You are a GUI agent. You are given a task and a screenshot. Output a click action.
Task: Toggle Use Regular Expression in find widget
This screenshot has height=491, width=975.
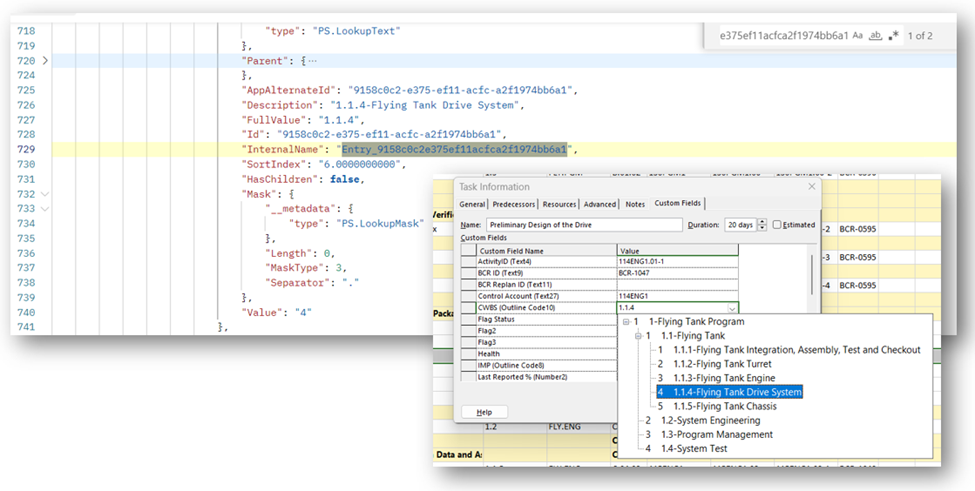894,35
